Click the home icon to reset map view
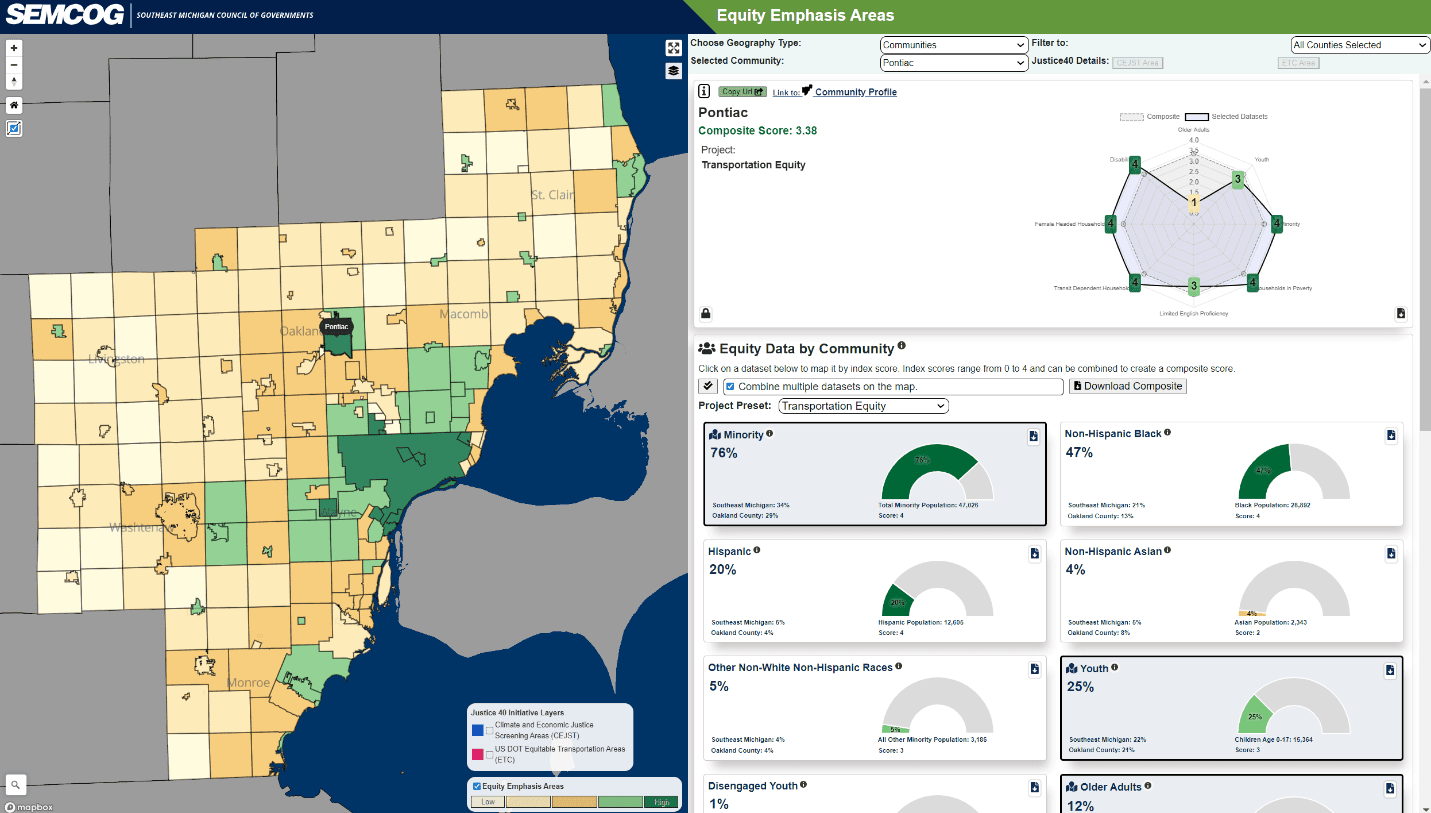The width and height of the screenshot is (1431, 813). point(13,104)
